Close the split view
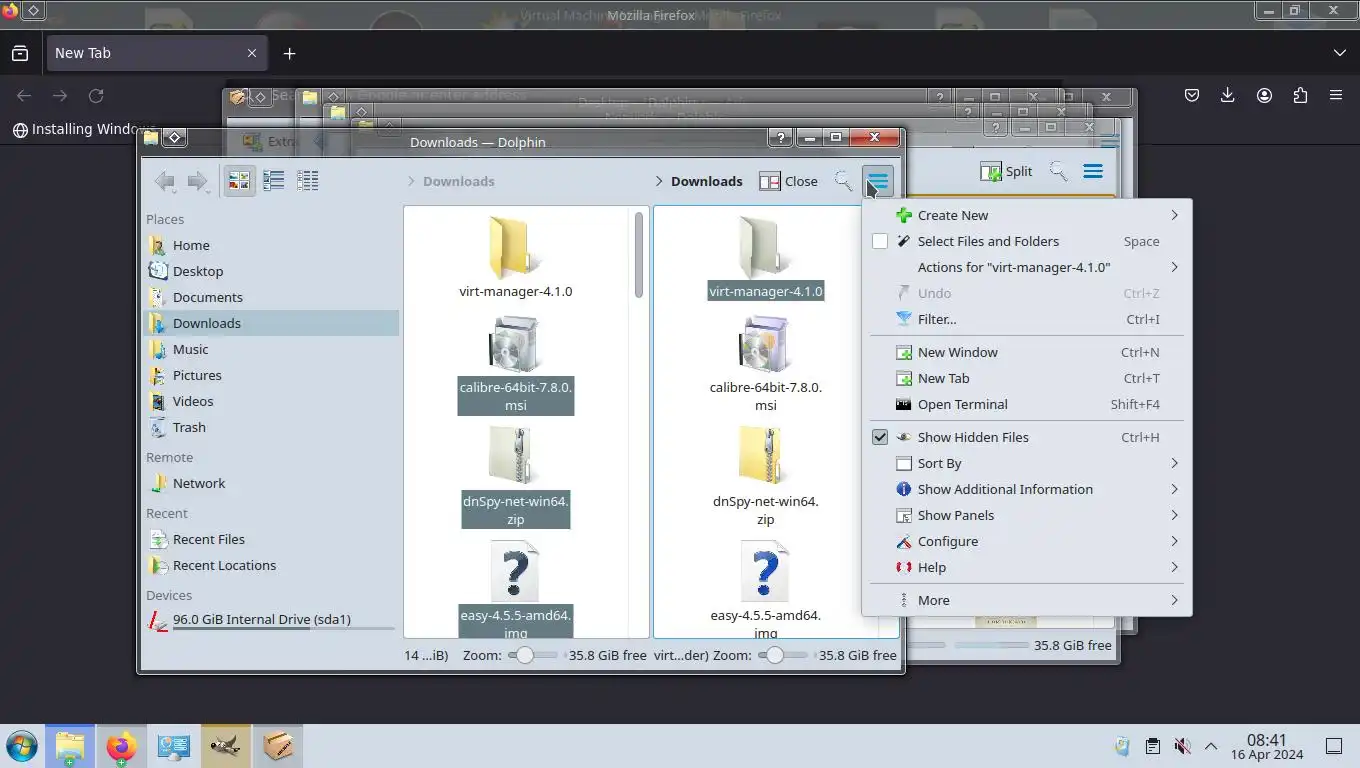The width and height of the screenshot is (1360, 768). pyautogui.click(x=788, y=181)
